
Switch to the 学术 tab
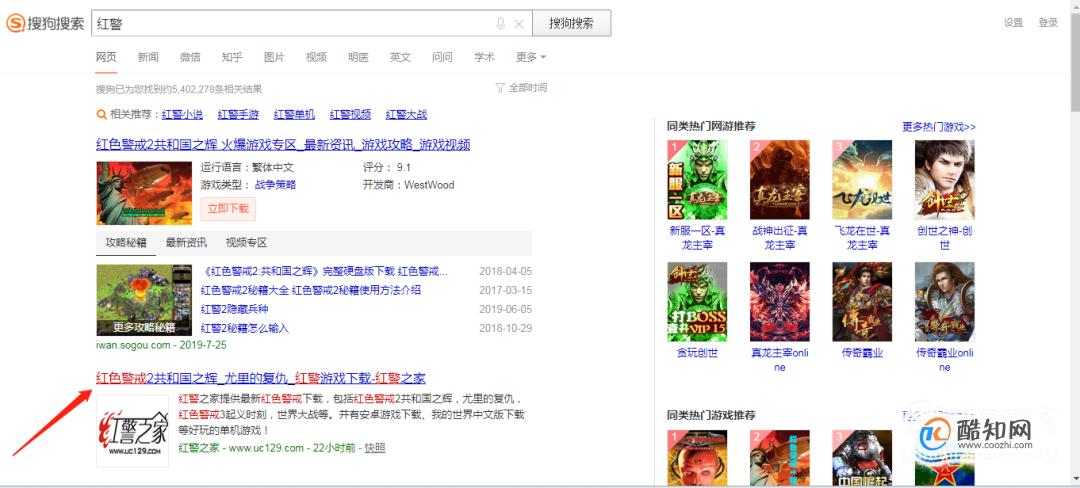pyautogui.click(x=484, y=57)
